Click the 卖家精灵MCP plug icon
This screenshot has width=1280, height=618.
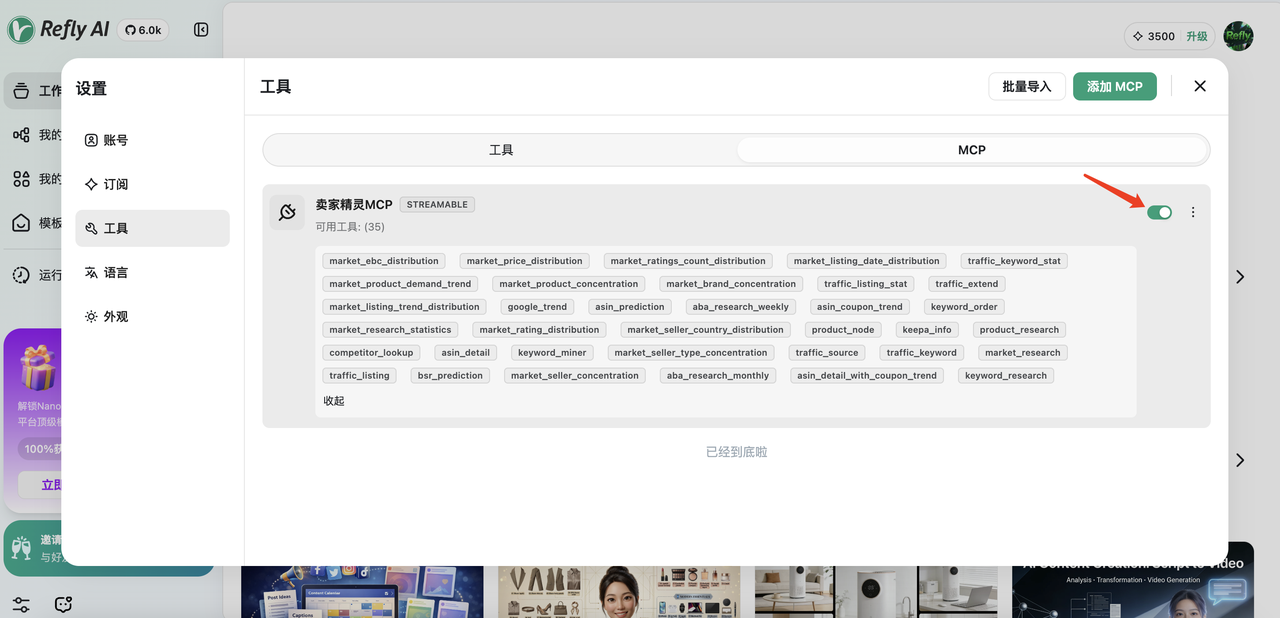pyautogui.click(x=287, y=212)
